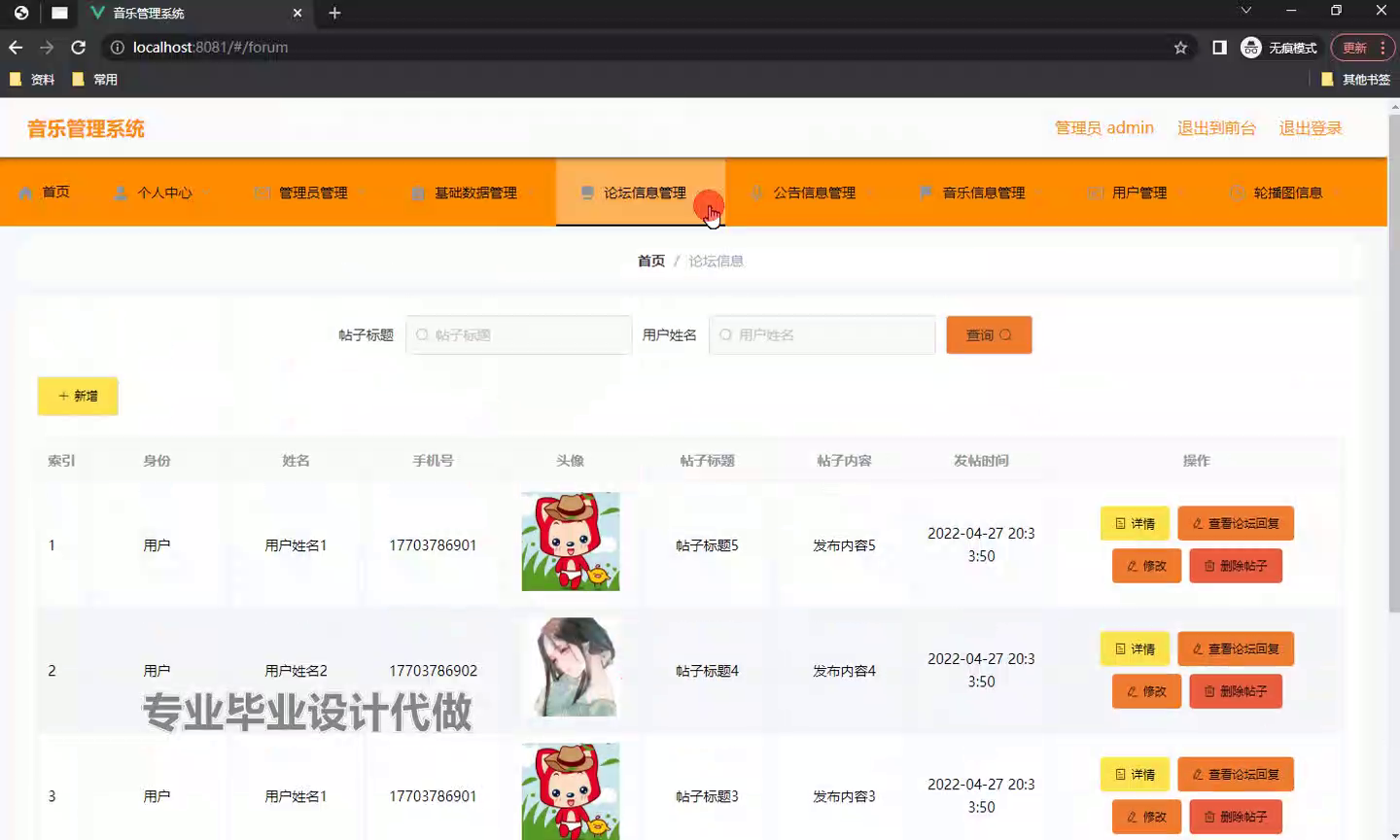Click the 发布内容4 cell
The height and width of the screenshot is (840, 1400).
coord(844,671)
